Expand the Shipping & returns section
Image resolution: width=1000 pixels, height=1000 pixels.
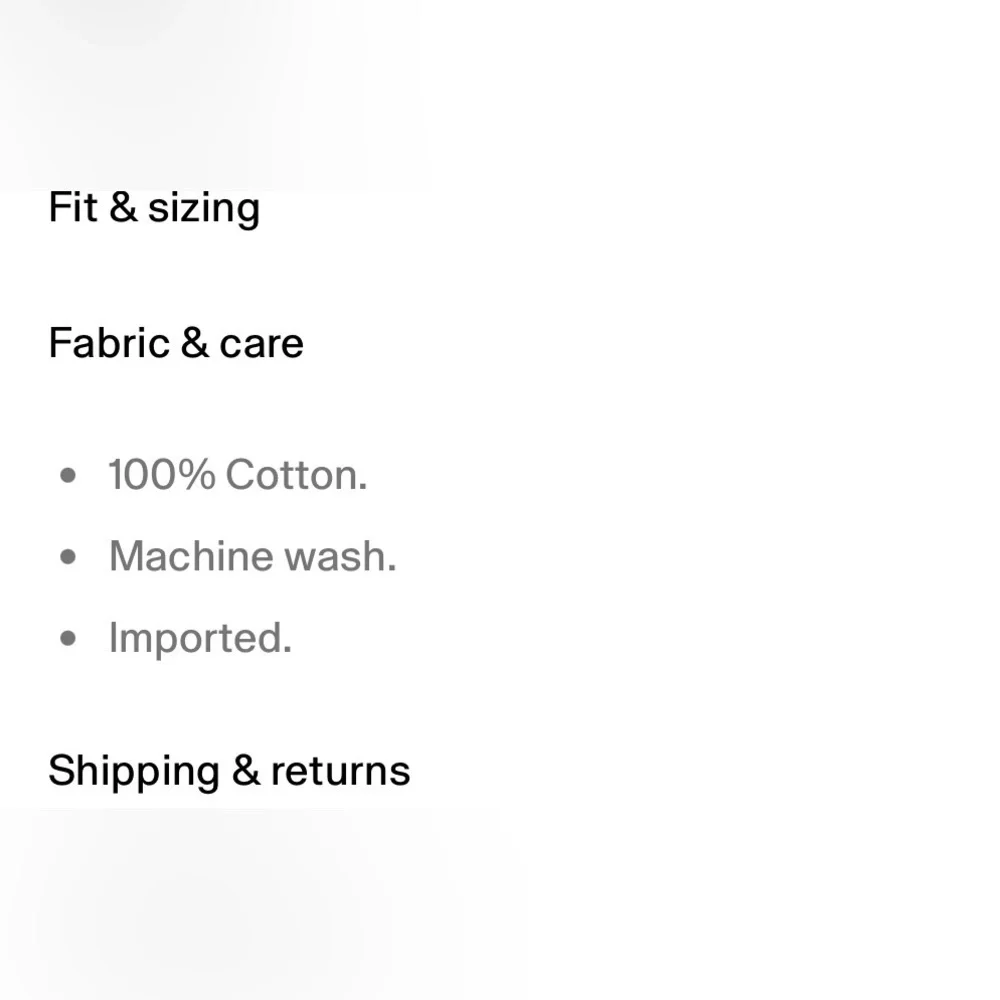(x=230, y=771)
